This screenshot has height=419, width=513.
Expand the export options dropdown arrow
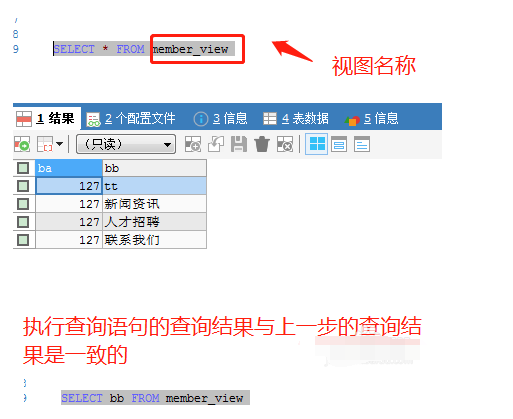tap(59, 144)
